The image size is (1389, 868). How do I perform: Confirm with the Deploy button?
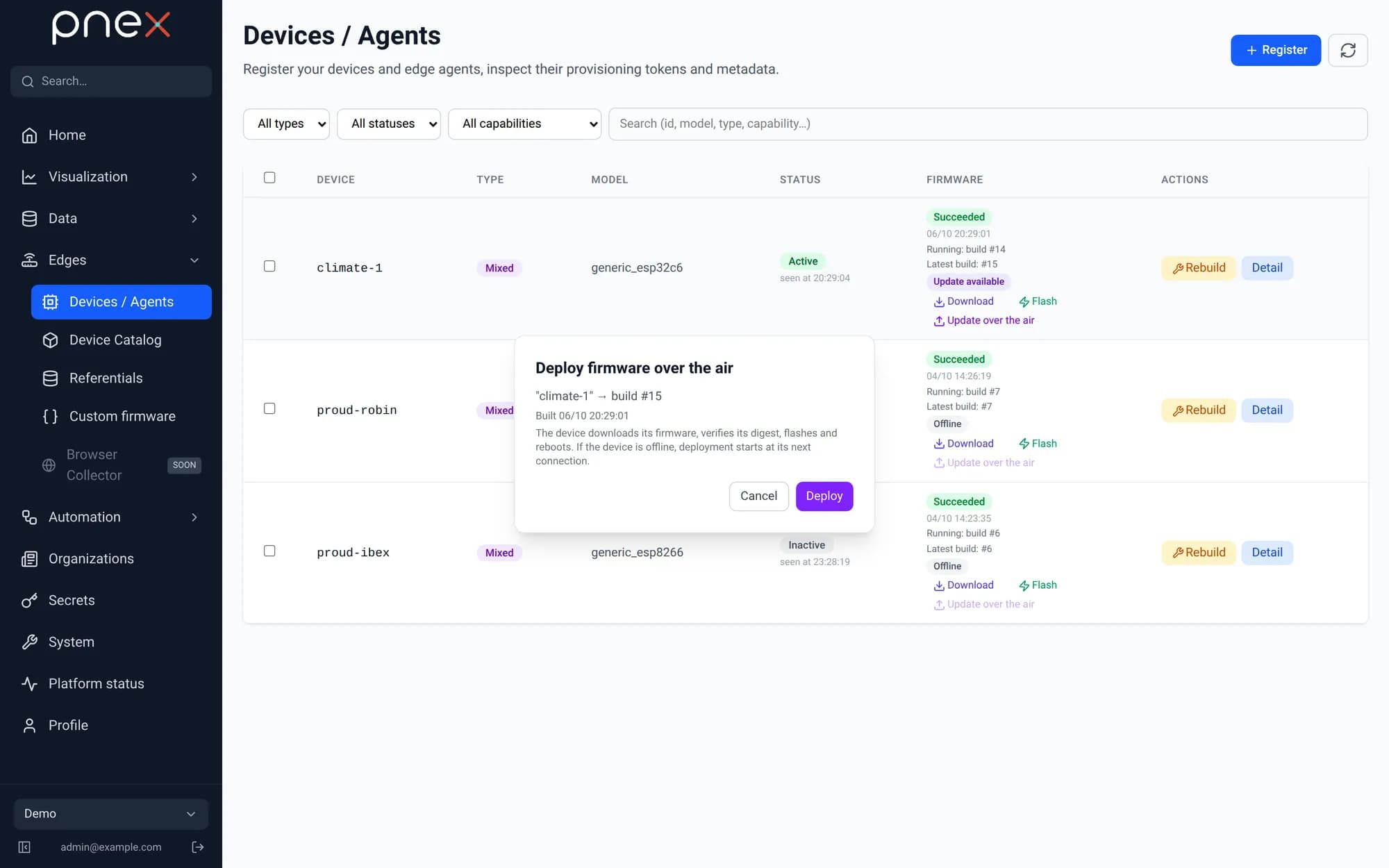pyautogui.click(x=824, y=496)
